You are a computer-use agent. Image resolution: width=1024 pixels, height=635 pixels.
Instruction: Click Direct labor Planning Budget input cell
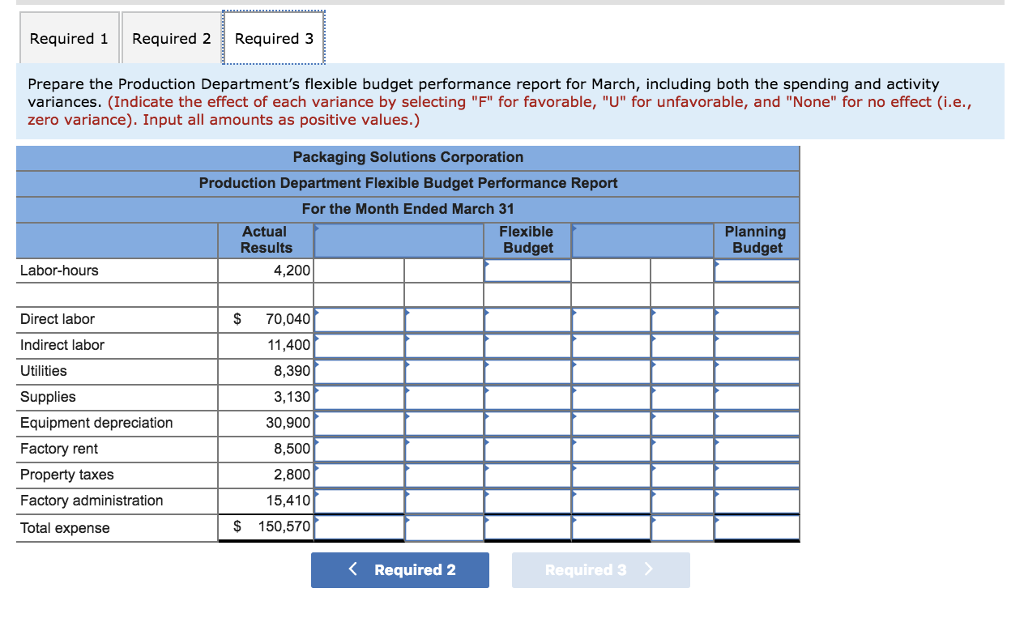pos(757,319)
